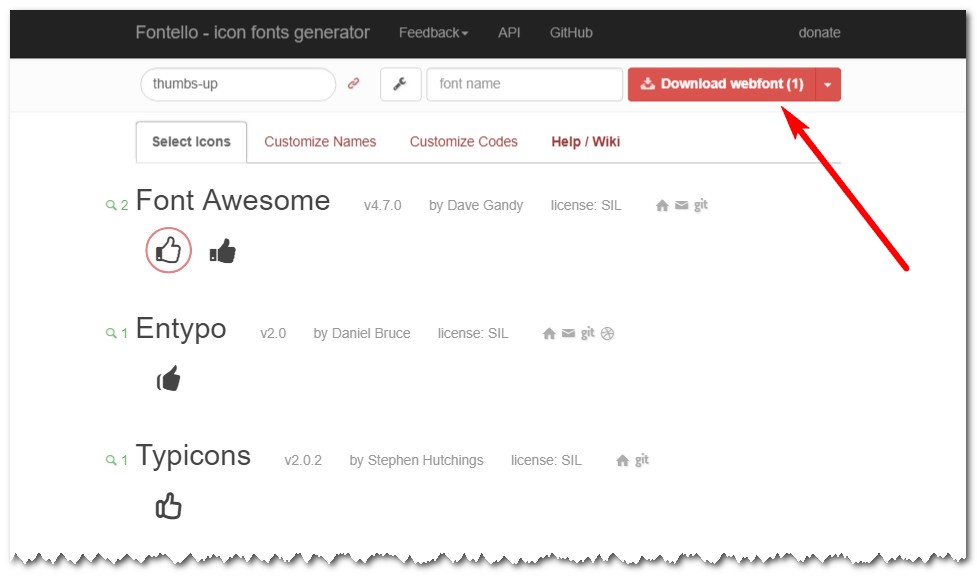This screenshot has width=977, height=581.
Task: Click the donate link
Action: point(819,32)
